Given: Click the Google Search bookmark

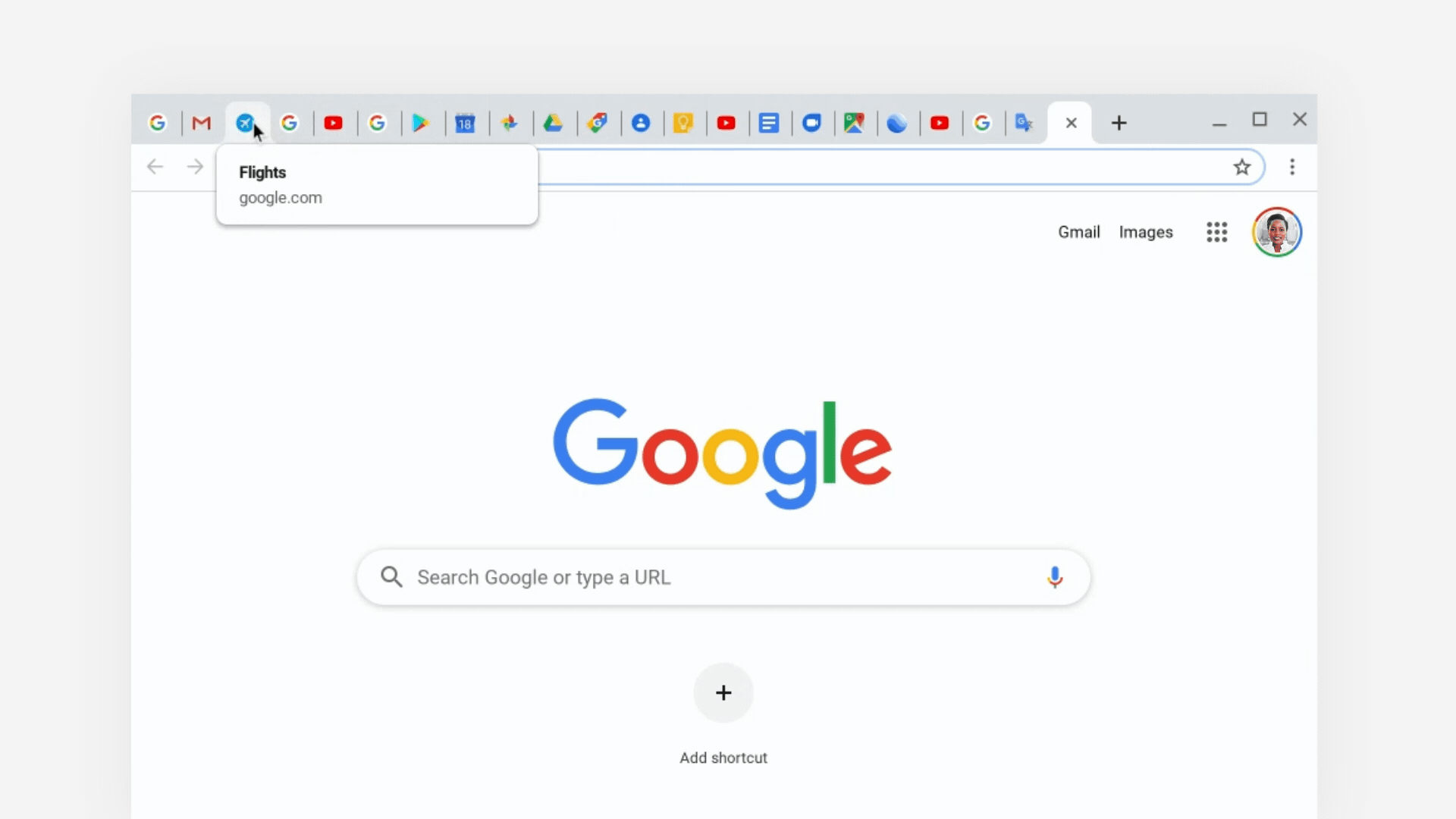Looking at the screenshot, I should pos(158,122).
